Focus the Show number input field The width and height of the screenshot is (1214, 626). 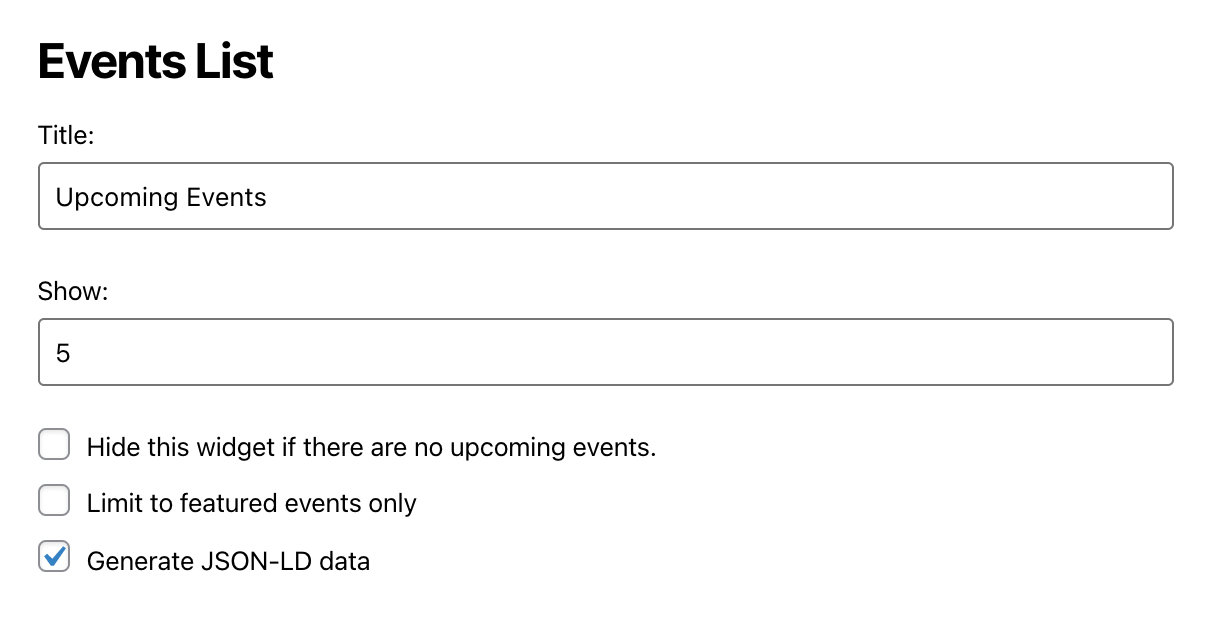pos(605,352)
